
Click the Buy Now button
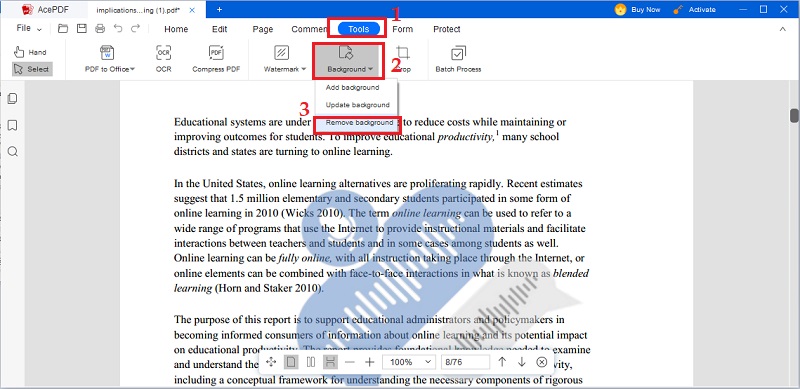pyautogui.click(x=637, y=9)
